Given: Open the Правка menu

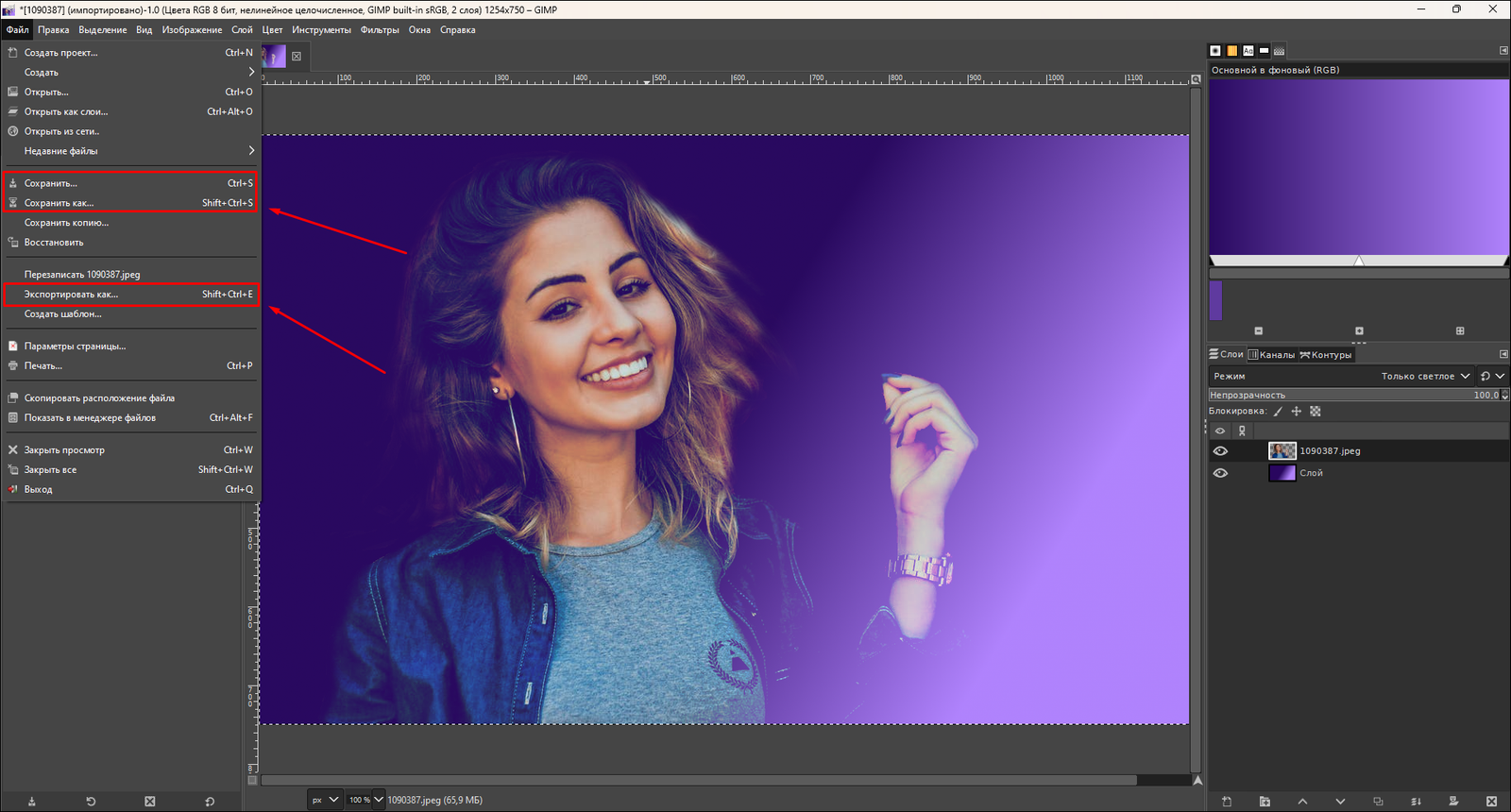Looking at the screenshot, I should pyautogui.click(x=53, y=30).
